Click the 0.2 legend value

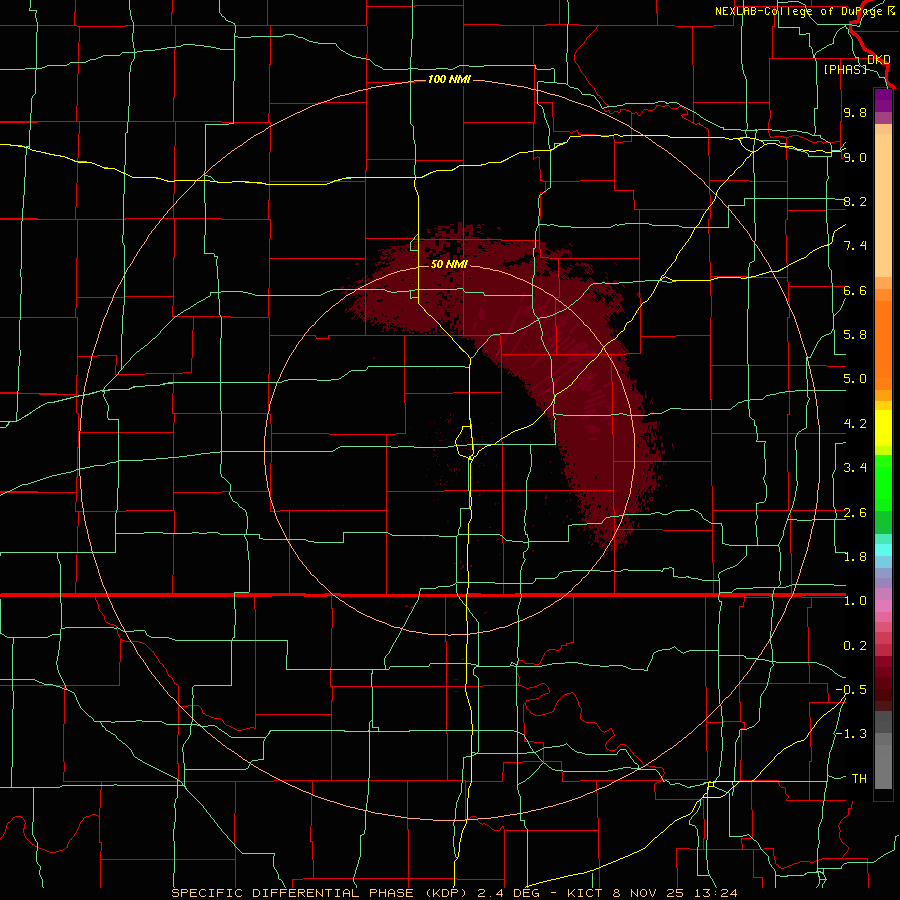[855, 646]
